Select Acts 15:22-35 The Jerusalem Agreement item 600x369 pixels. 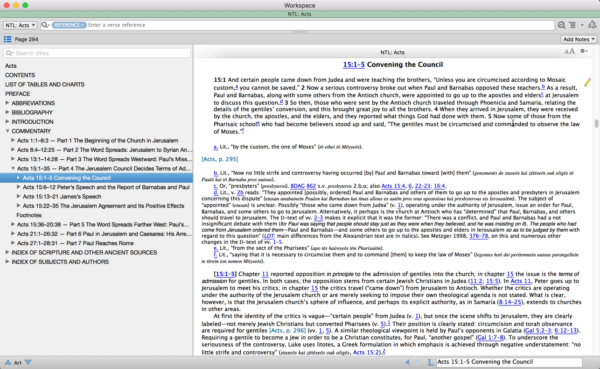(103, 206)
